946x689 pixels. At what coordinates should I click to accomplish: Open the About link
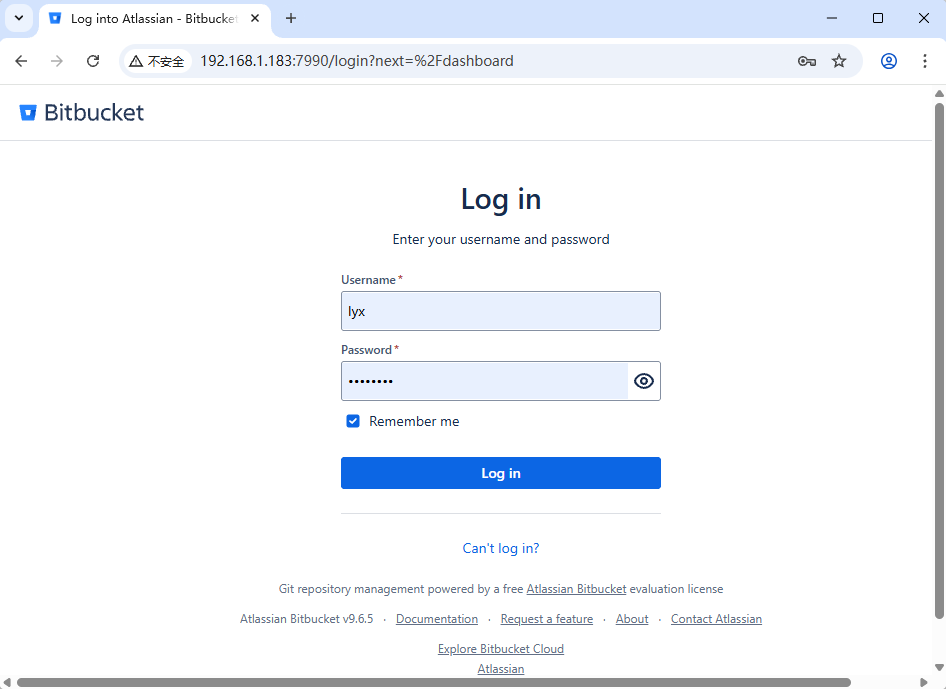pyautogui.click(x=632, y=619)
